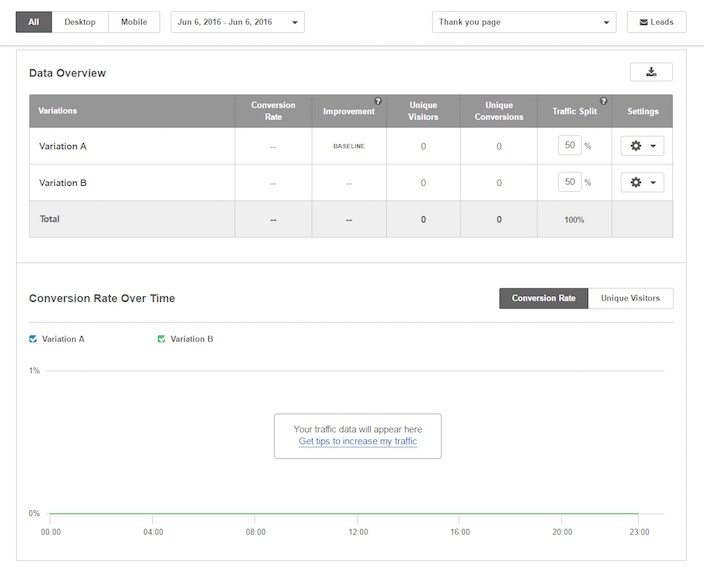Show the Conversion Rate chart view
Viewport: 704px width, 569px height.
[x=543, y=298]
